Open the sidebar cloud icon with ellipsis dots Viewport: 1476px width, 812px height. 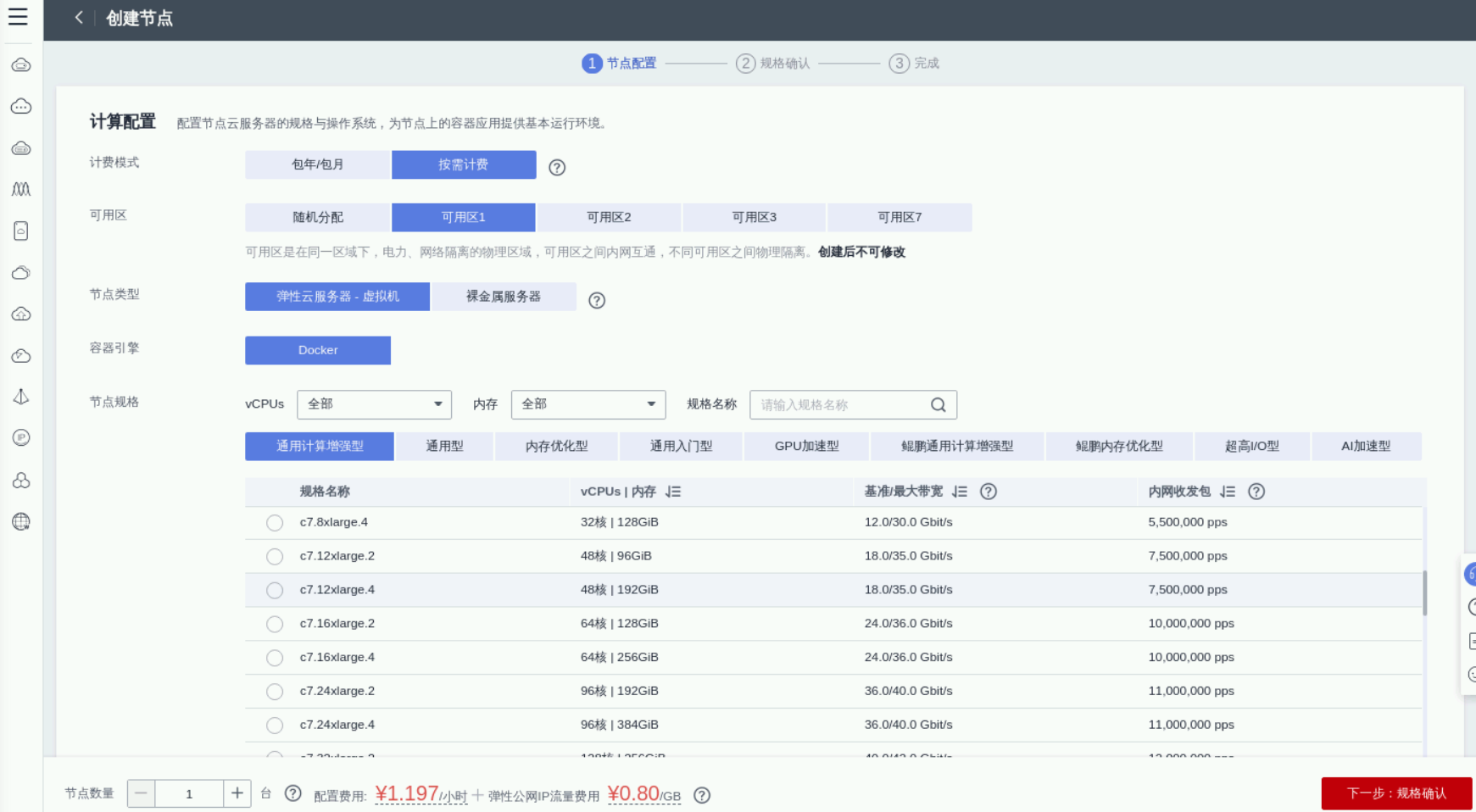click(21, 106)
